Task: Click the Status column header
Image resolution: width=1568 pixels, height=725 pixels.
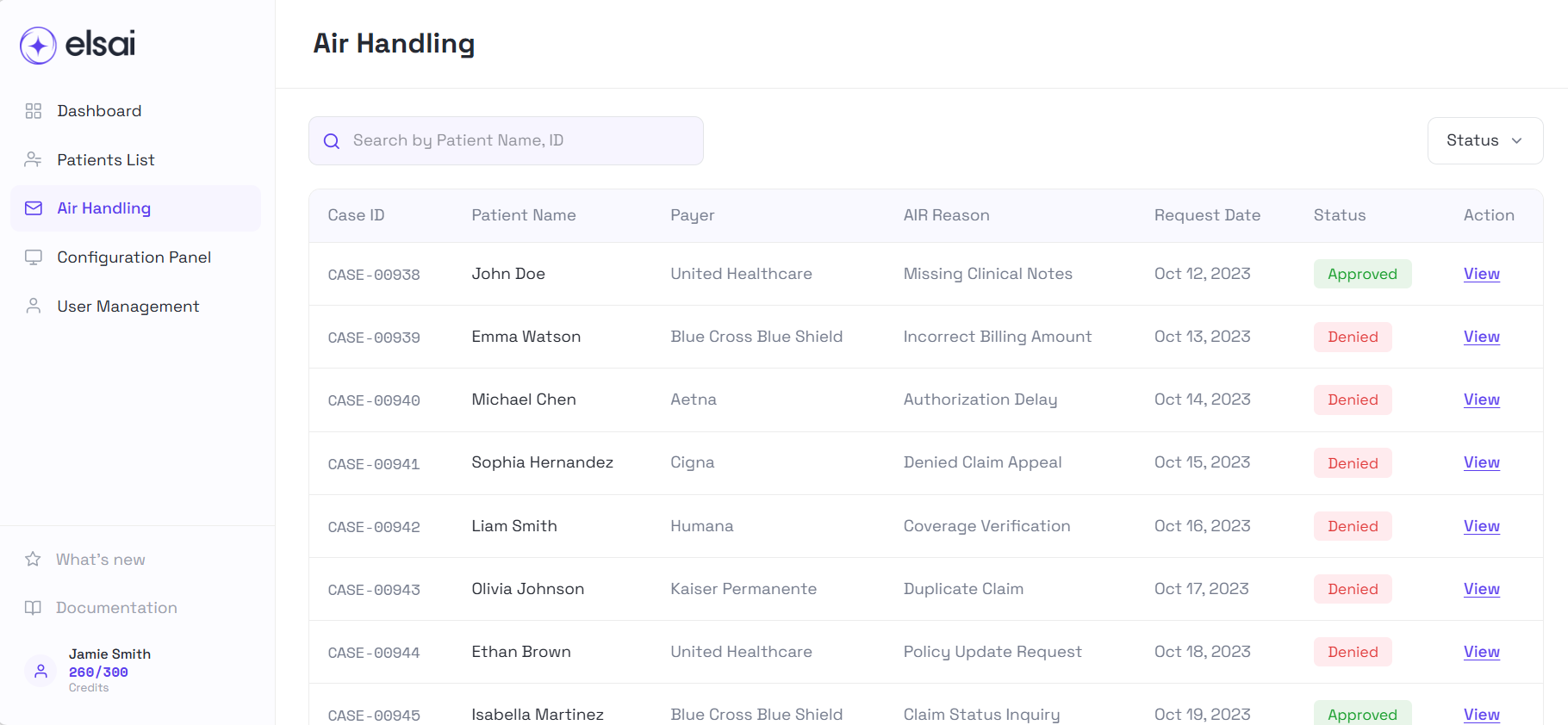Action: pos(1340,215)
